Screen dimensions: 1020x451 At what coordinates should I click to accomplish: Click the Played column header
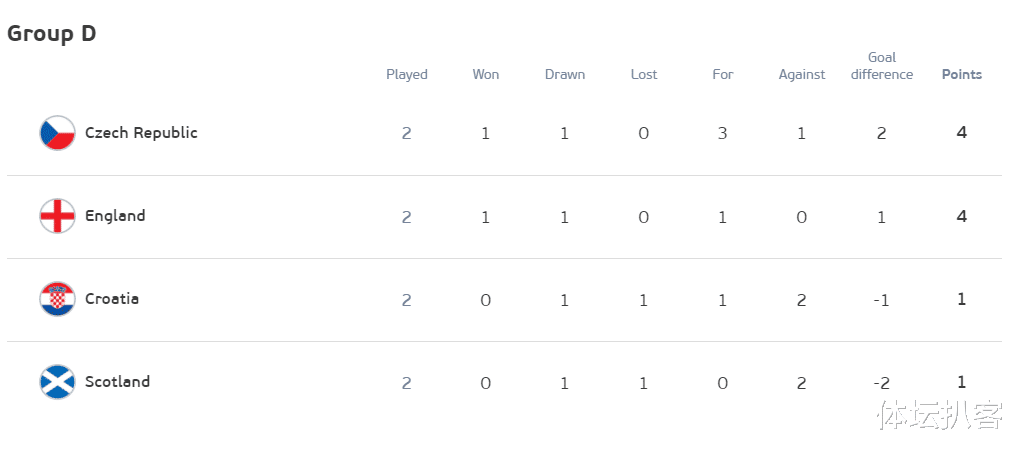[x=407, y=75]
